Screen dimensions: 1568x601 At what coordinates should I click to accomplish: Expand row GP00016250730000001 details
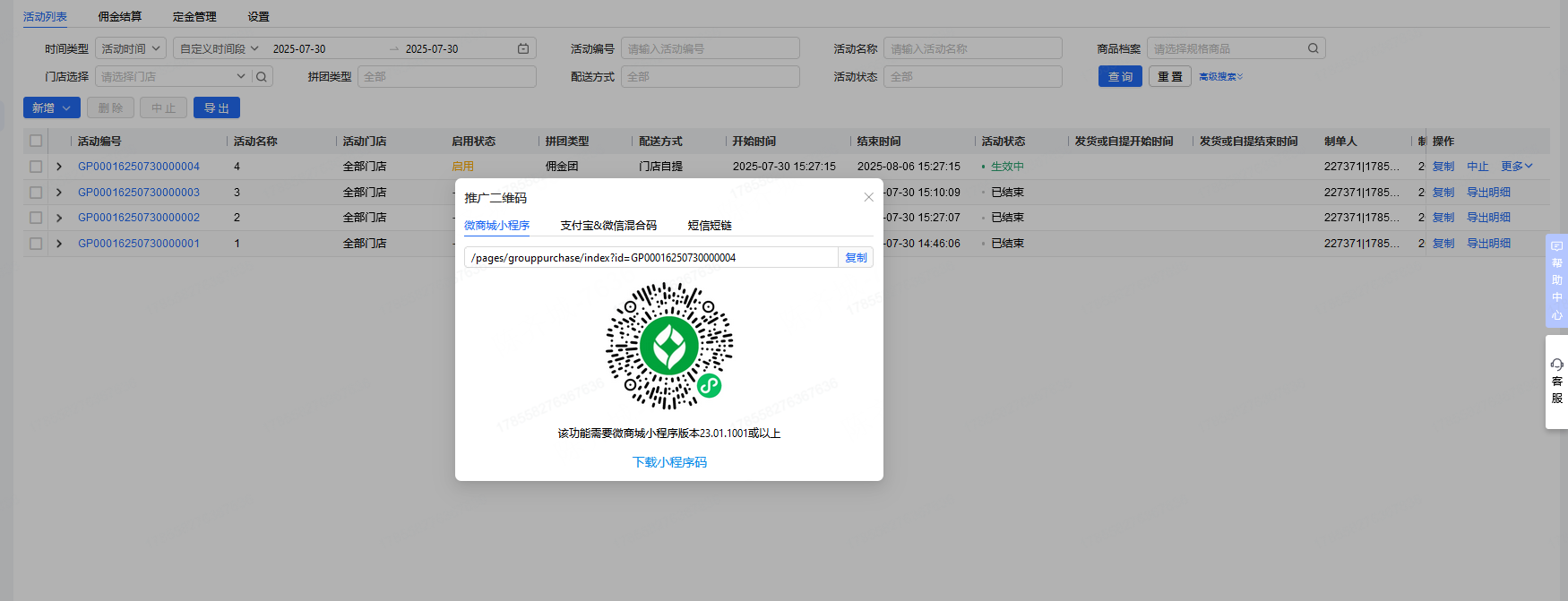59,244
